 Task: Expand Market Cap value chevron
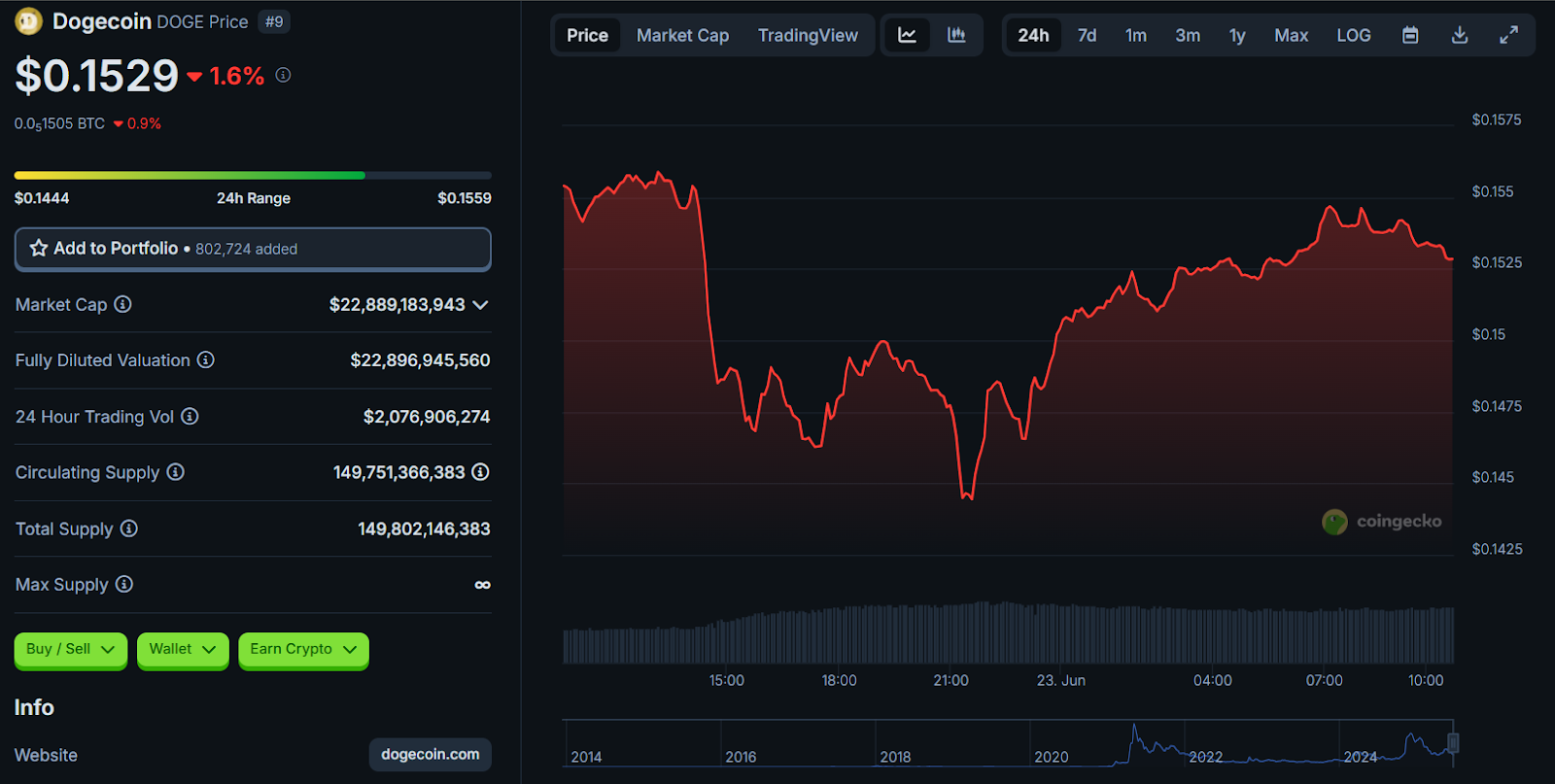[480, 305]
